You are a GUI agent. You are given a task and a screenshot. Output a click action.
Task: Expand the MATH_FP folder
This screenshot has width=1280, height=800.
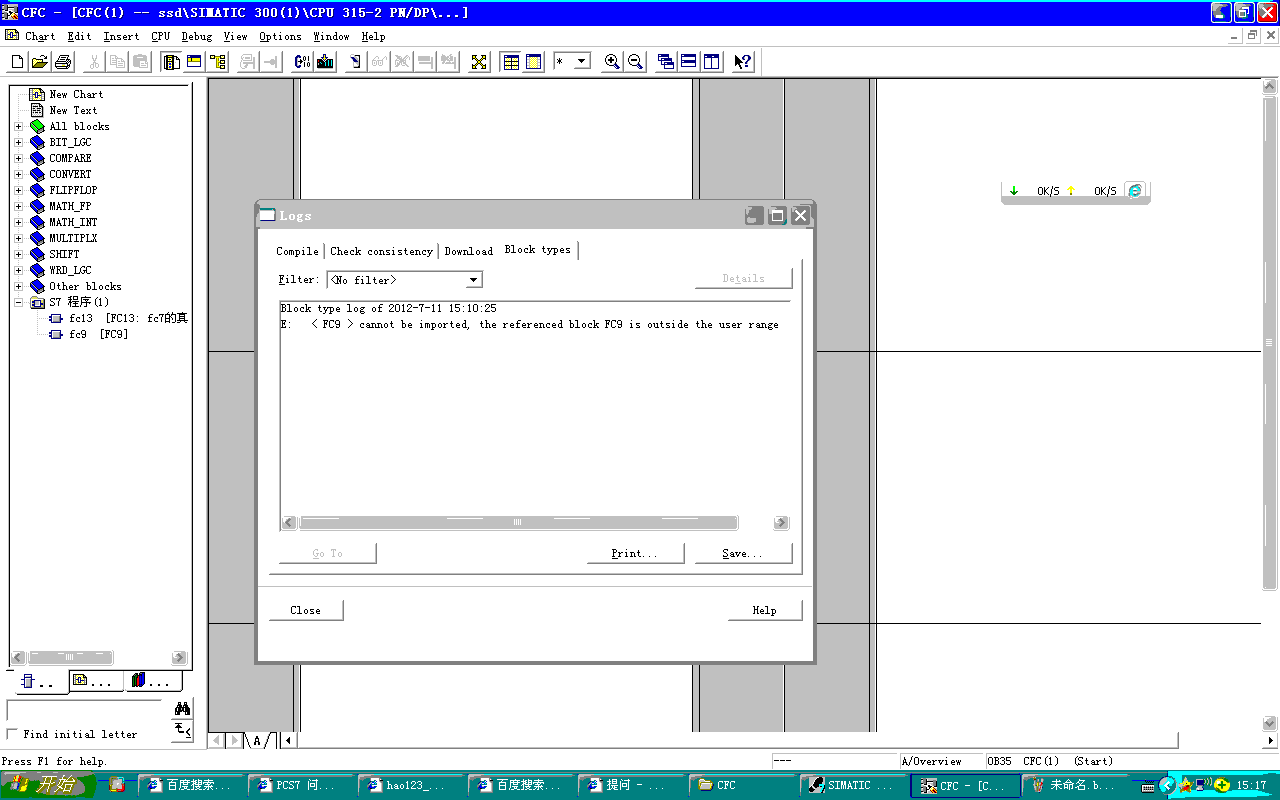(x=18, y=206)
